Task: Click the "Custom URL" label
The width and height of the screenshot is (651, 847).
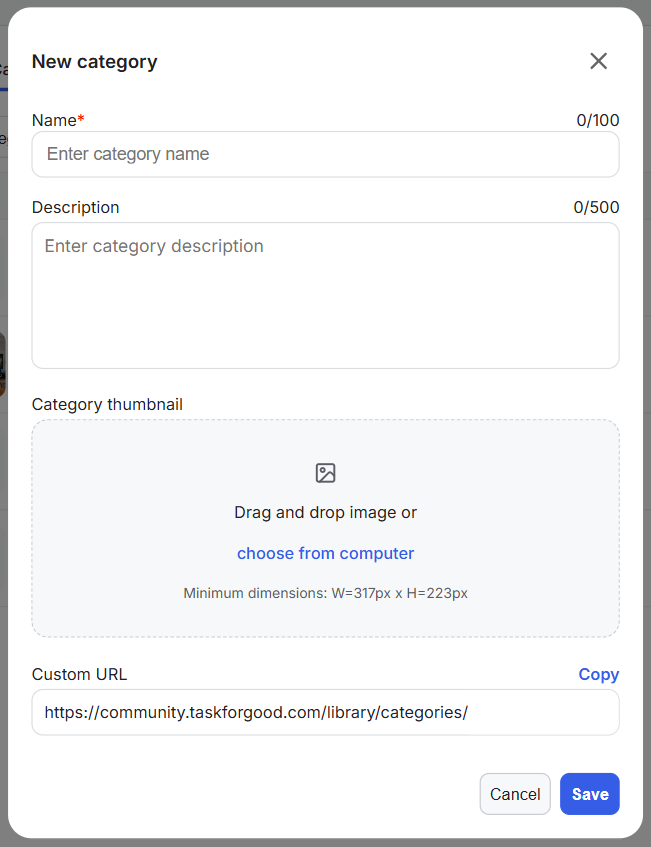Action: click(79, 674)
